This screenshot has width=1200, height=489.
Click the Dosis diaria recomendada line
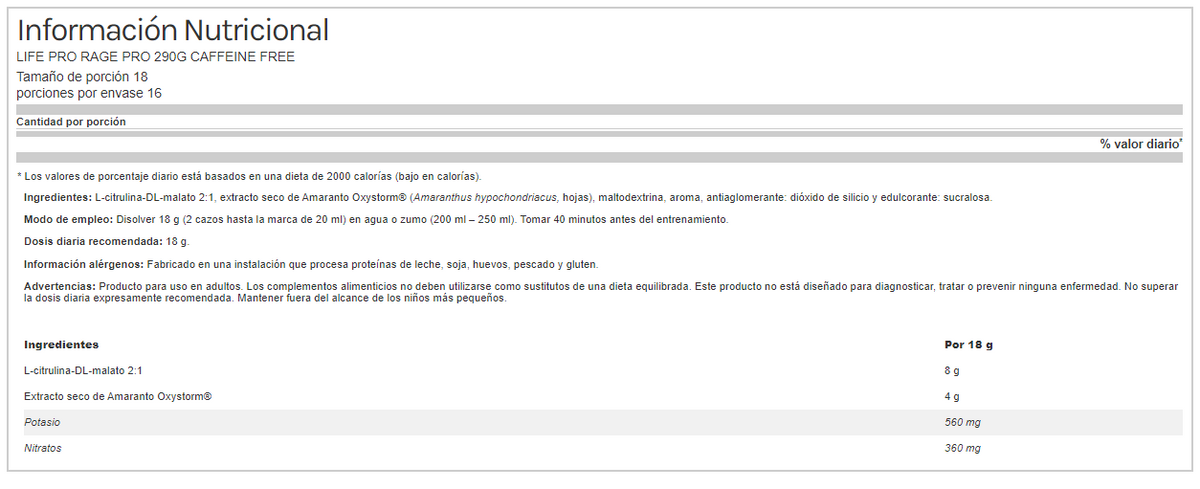click(106, 242)
